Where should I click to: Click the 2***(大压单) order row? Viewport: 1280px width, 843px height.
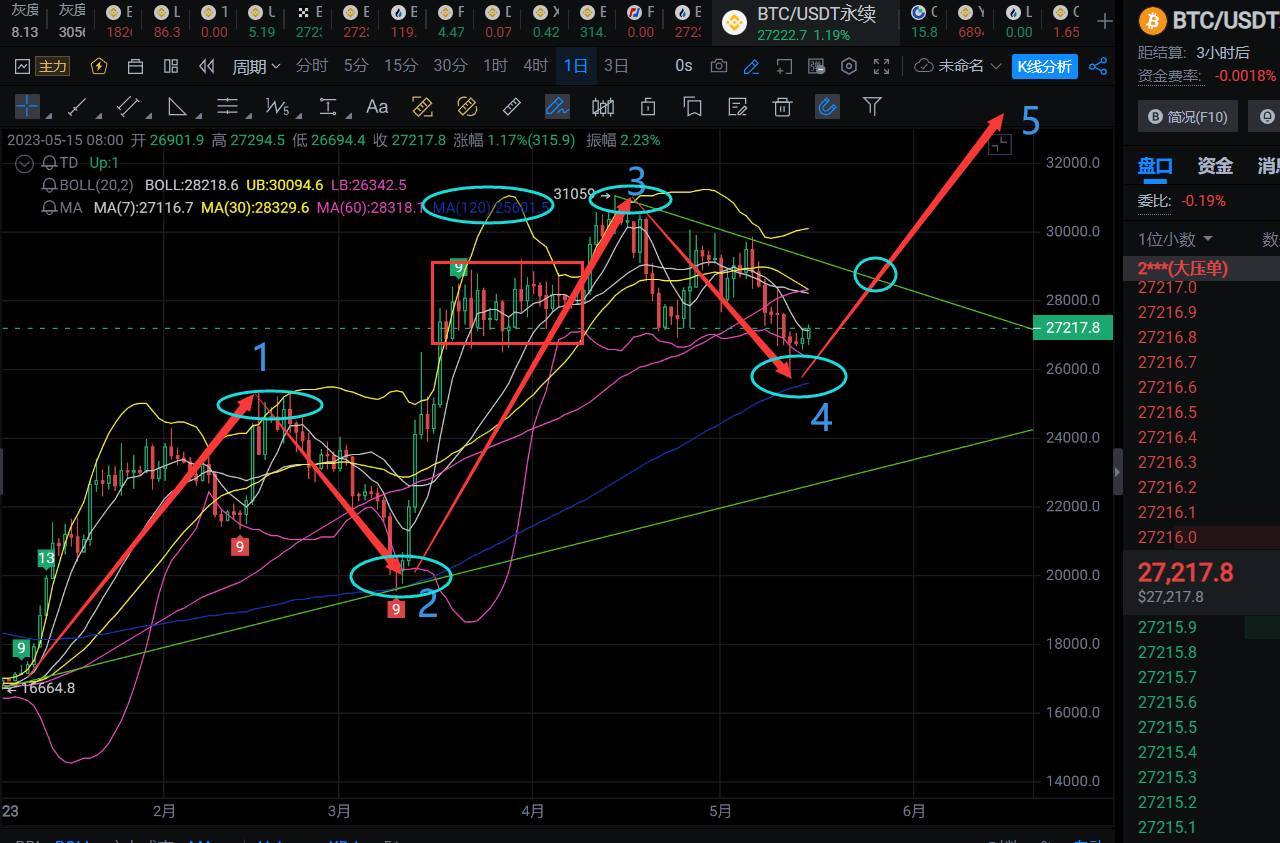[1200, 268]
